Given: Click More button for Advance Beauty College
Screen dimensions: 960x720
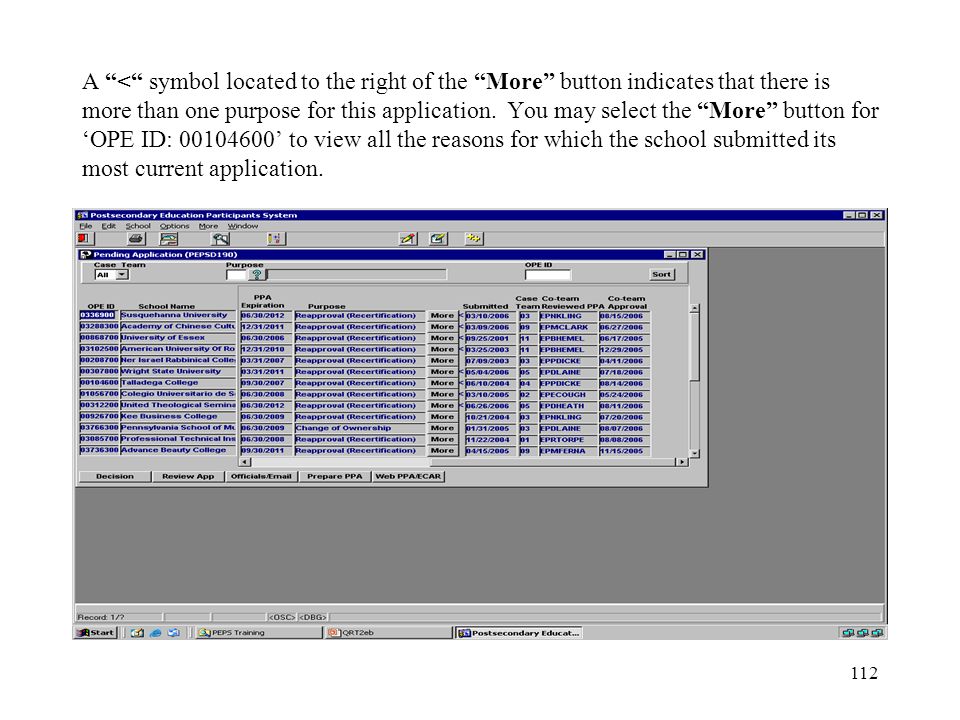Looking at the screenshot, I should (442, 451).
